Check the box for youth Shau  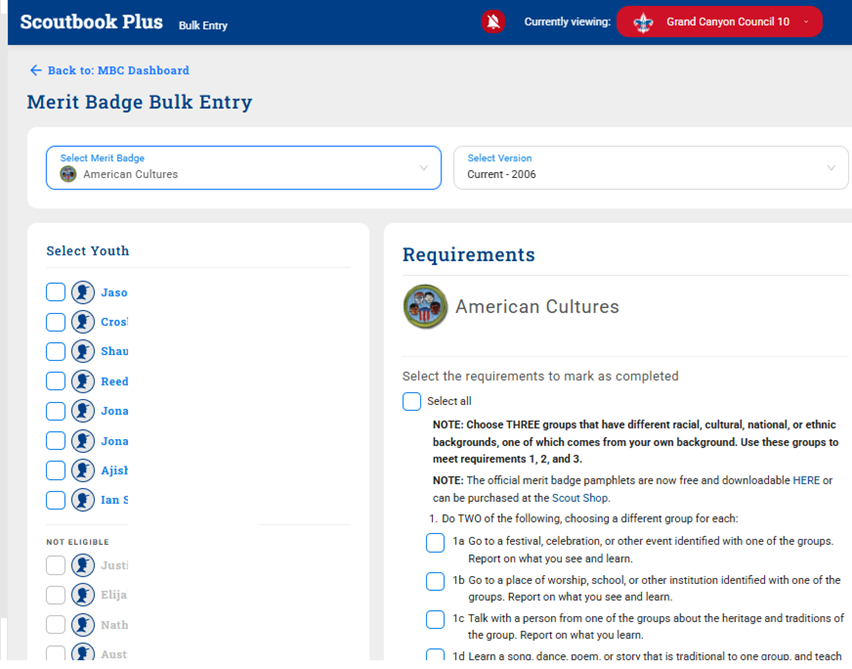click(x=55, y=351)
